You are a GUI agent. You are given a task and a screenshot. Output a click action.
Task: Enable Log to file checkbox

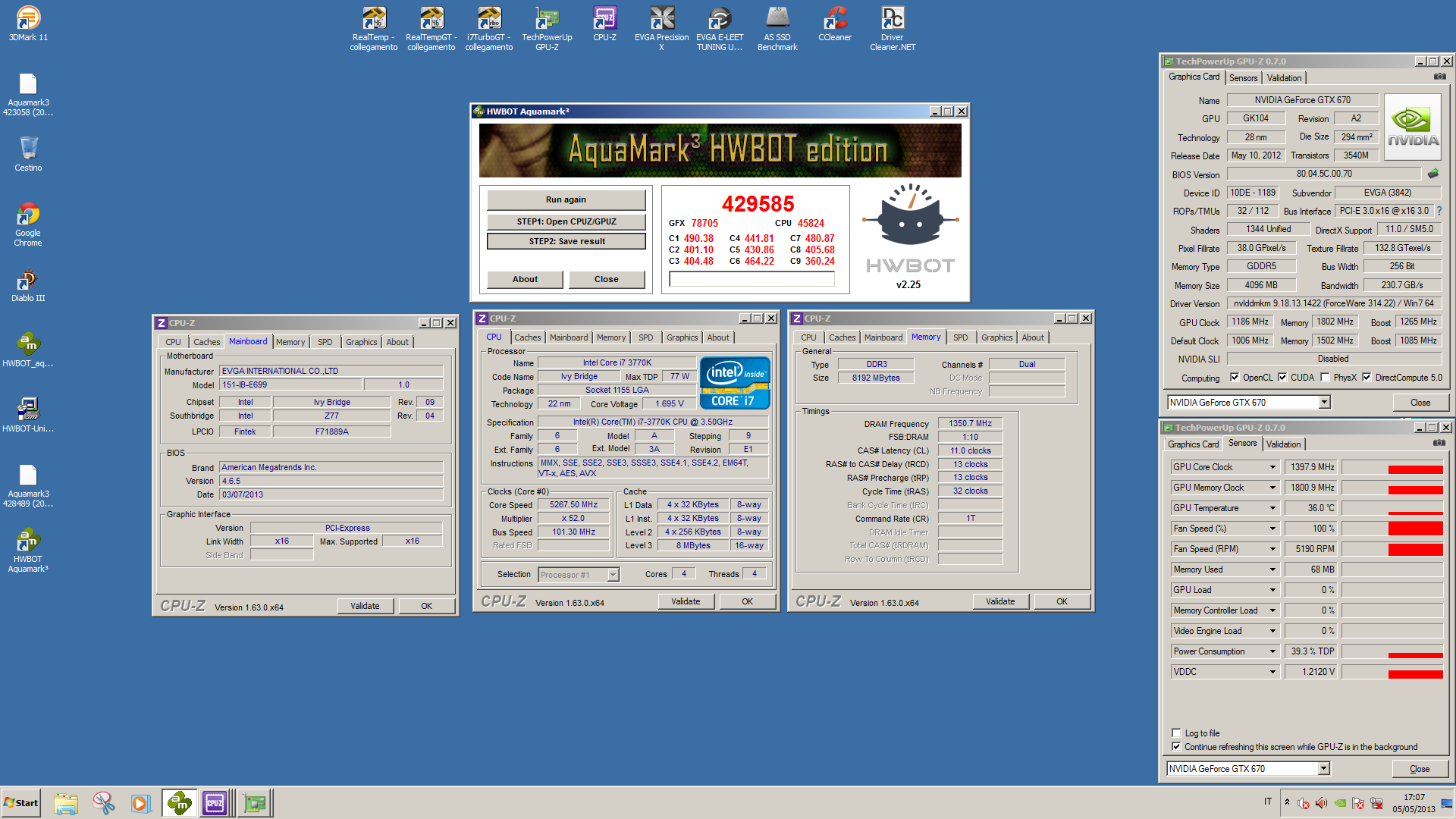pyautogui.click(x=1176, y=733)
